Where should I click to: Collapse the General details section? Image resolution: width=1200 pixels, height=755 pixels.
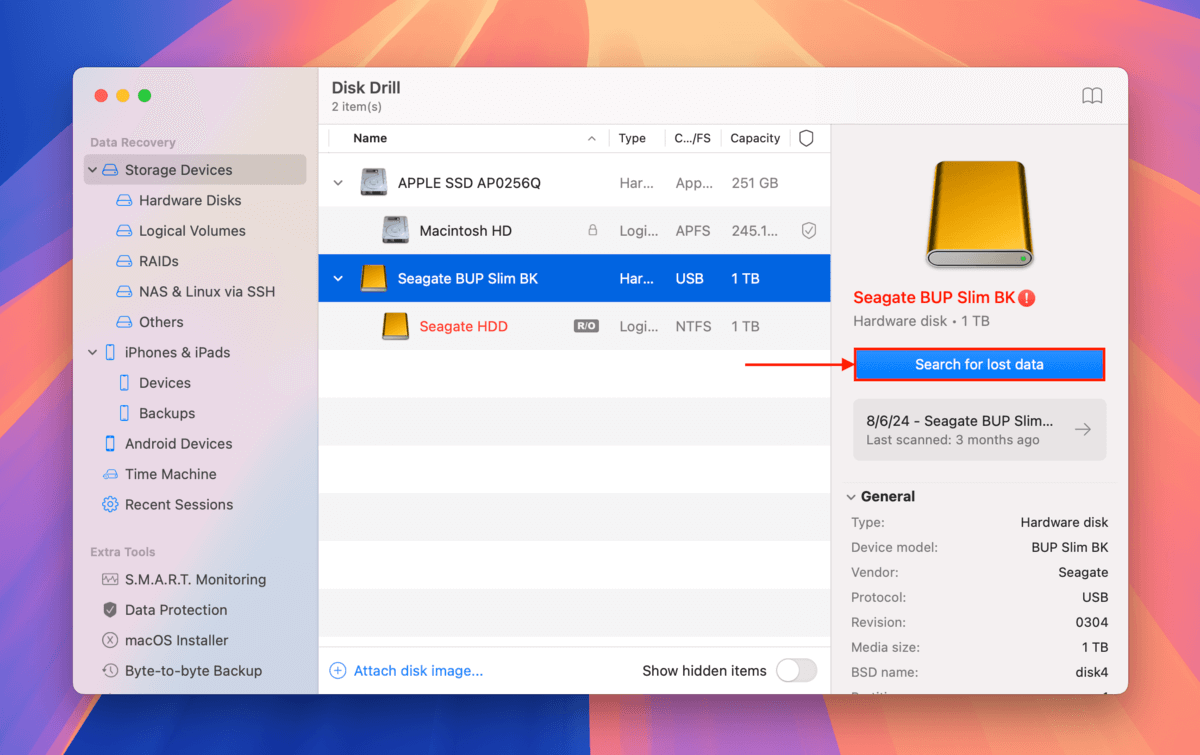[851, 497]
